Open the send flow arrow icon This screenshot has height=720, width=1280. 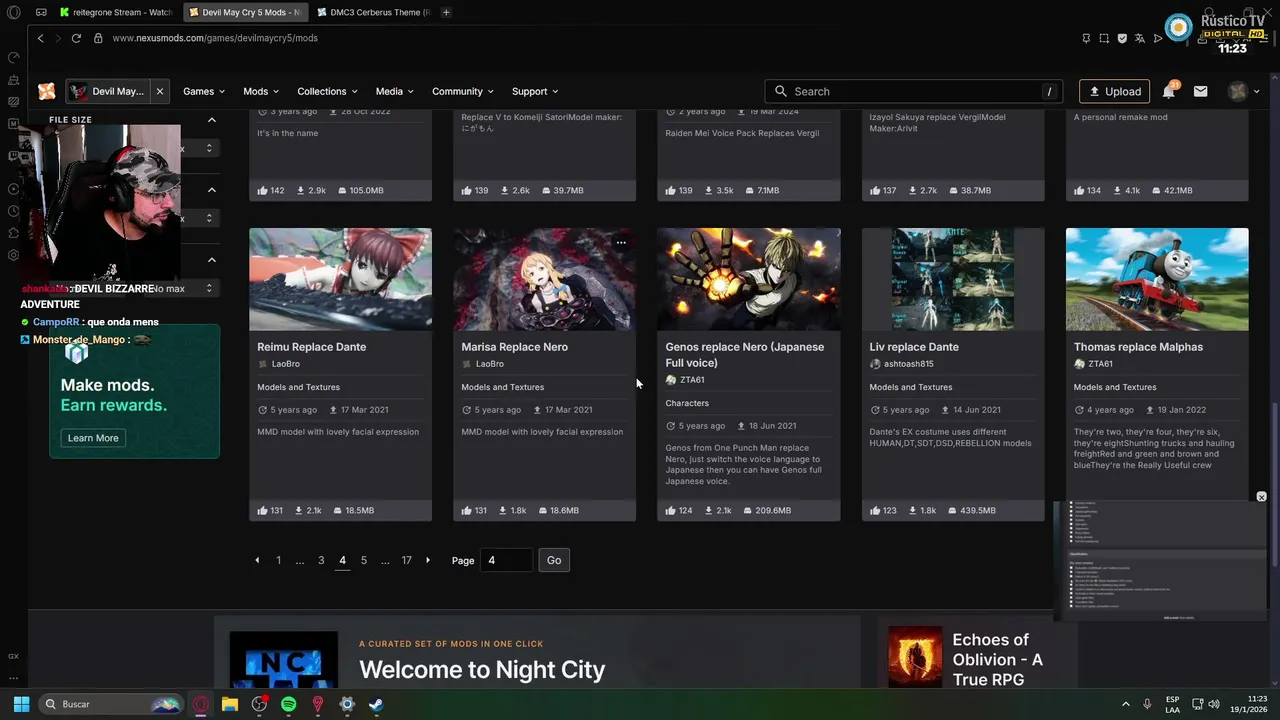point(1158,38)
